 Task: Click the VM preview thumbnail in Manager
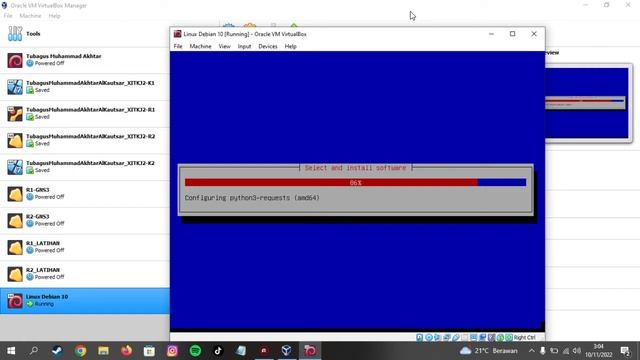587,103
